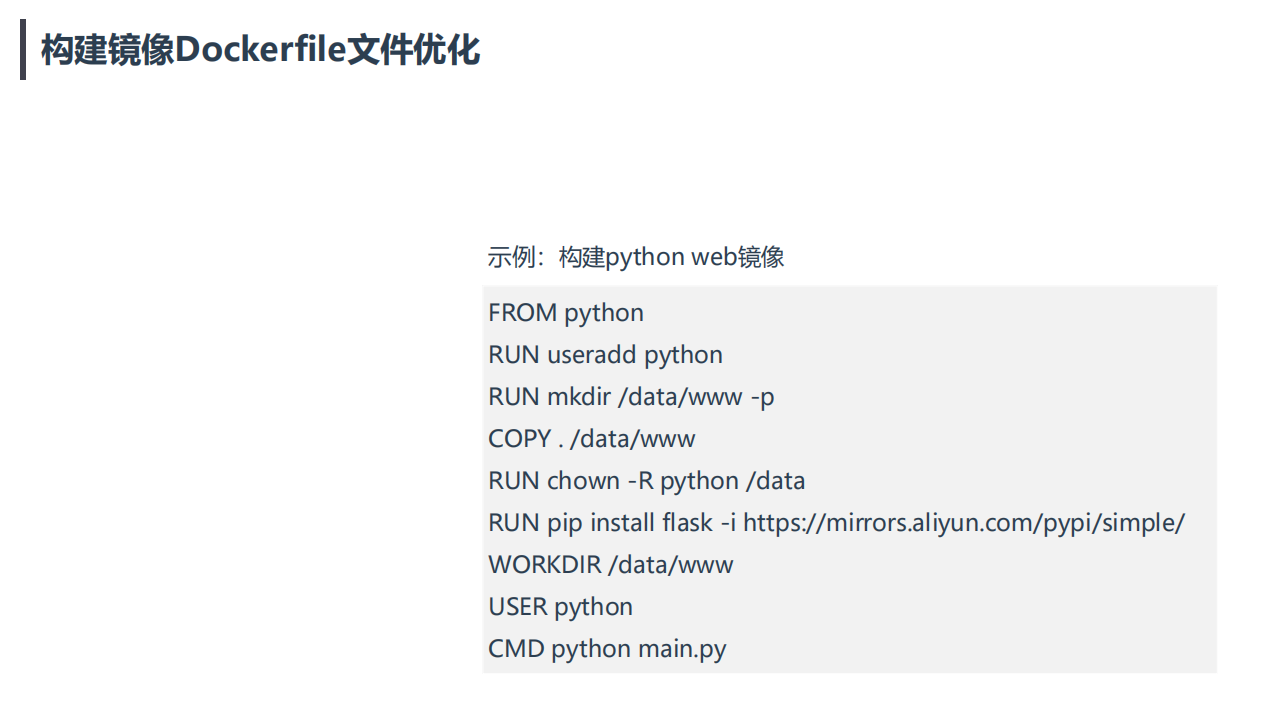Select the FROM python line
1261x705 pixels.
[566, 313]
